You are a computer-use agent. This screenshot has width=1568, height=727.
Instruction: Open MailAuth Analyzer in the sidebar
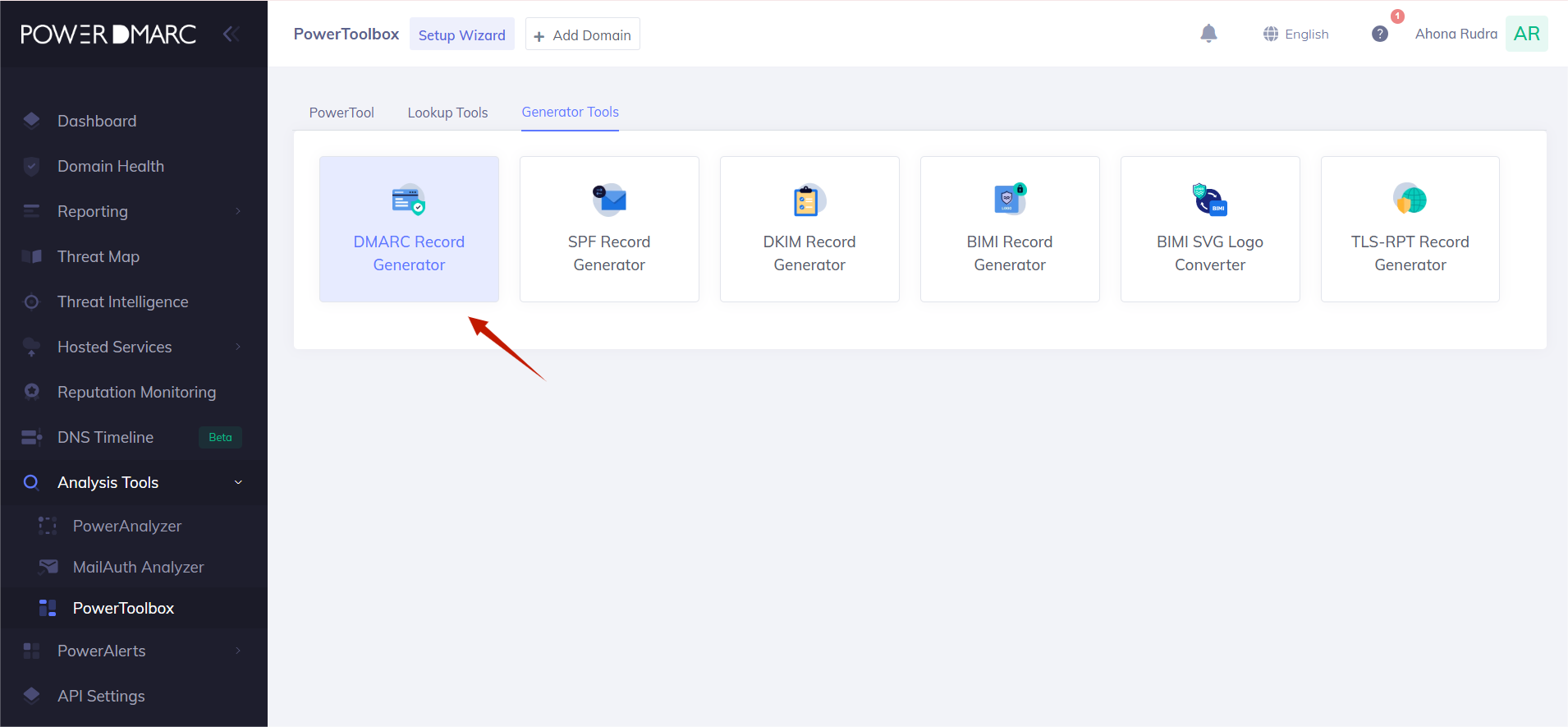138,567
